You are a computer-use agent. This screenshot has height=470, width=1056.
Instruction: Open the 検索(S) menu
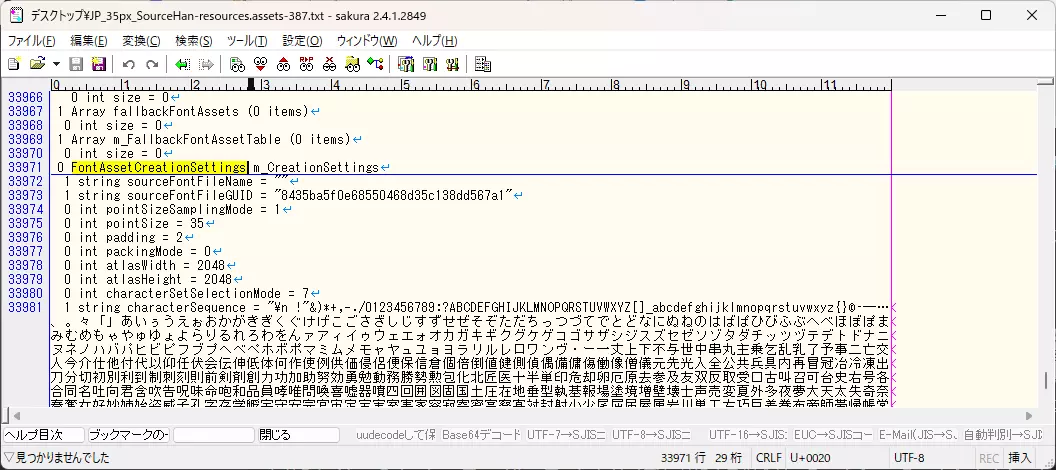pos(193,41)
